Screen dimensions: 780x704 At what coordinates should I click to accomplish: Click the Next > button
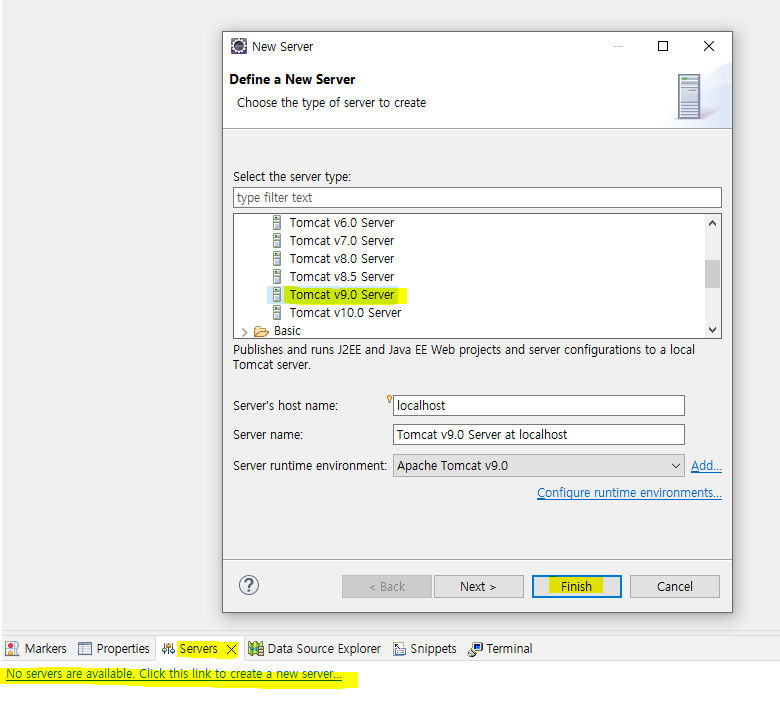pyautogui.click(x=479, y=587)
